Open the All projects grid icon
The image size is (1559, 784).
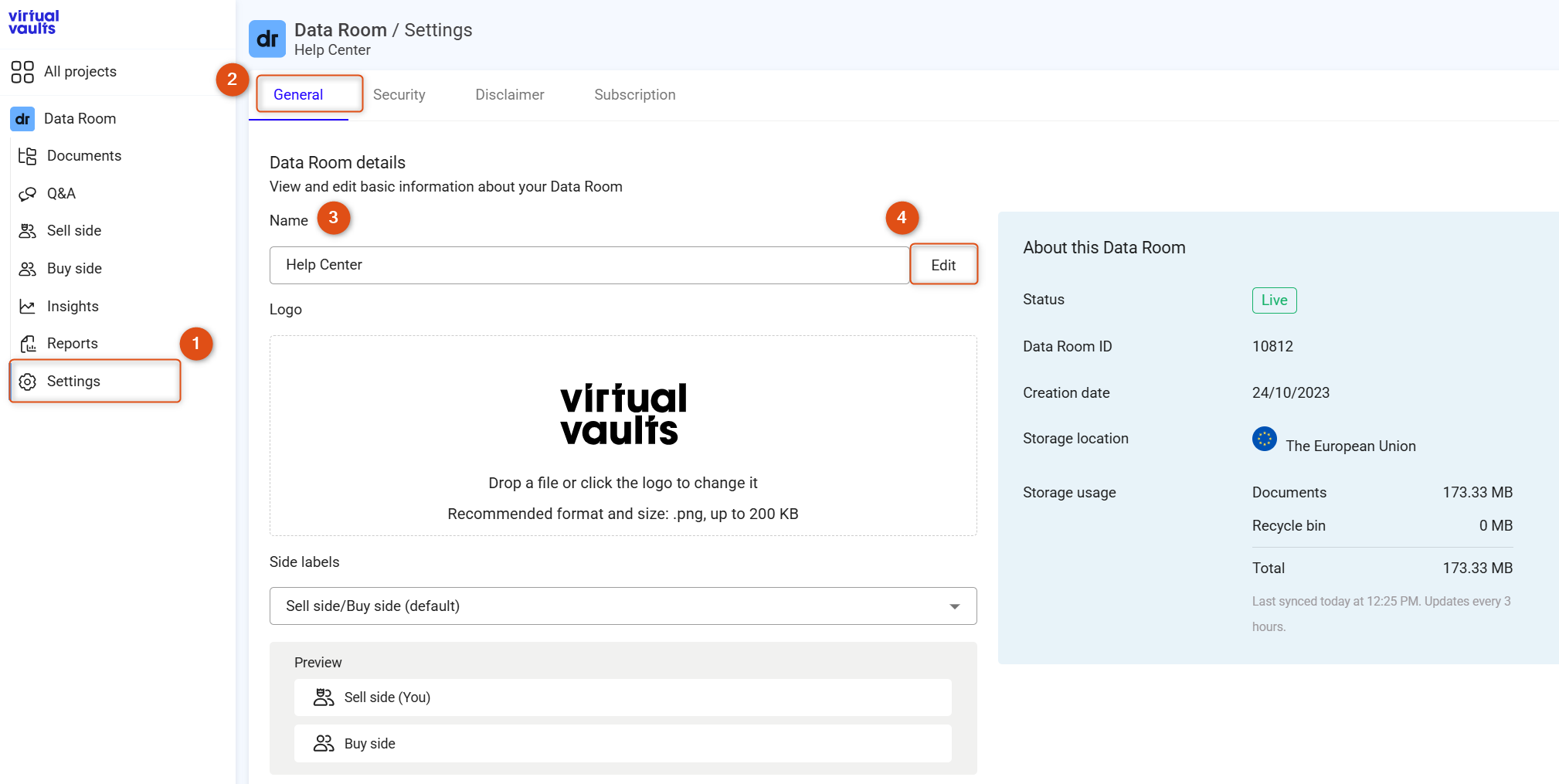[x=22, y=72]
